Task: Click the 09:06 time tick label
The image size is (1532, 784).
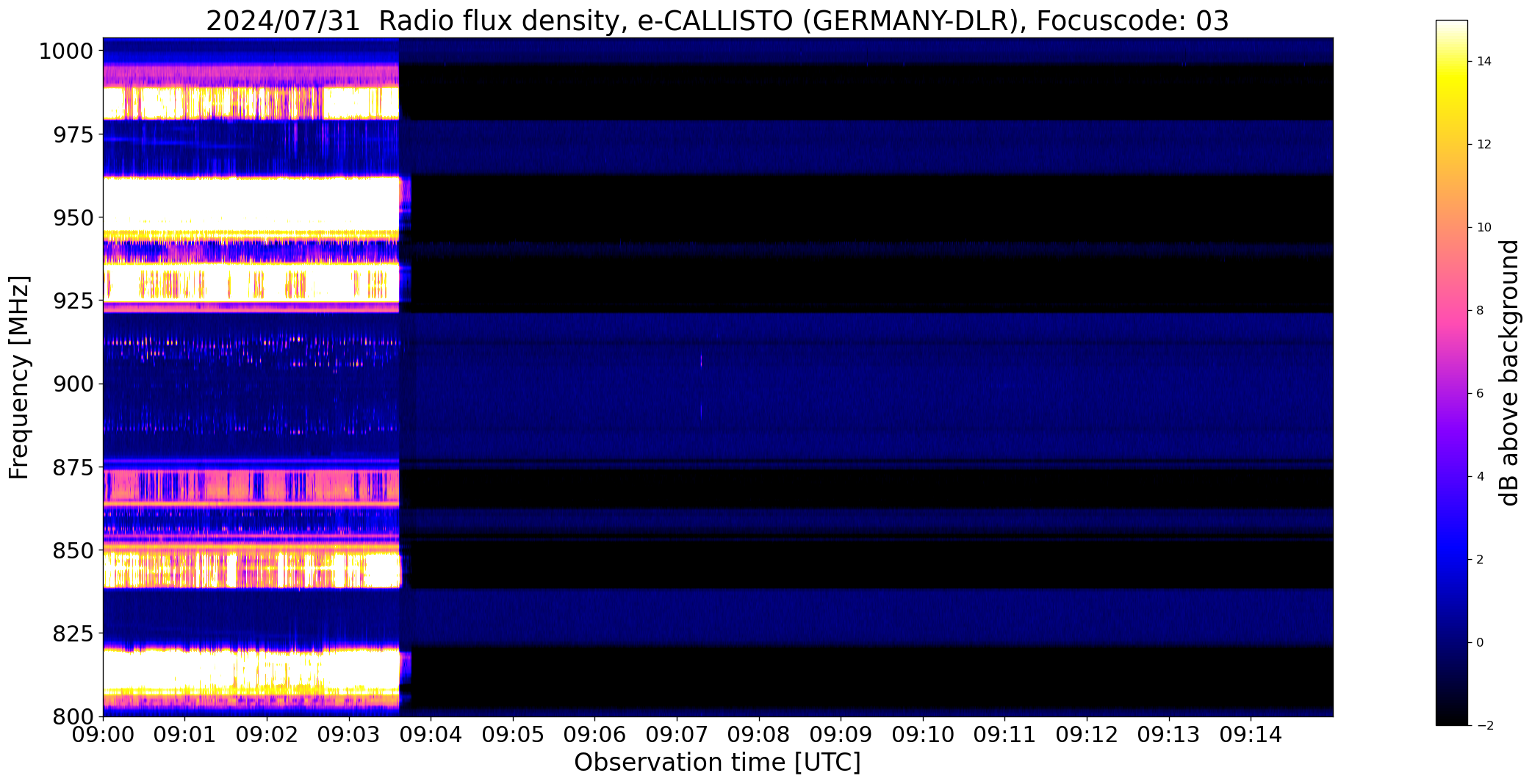Action: coord(594,734)
